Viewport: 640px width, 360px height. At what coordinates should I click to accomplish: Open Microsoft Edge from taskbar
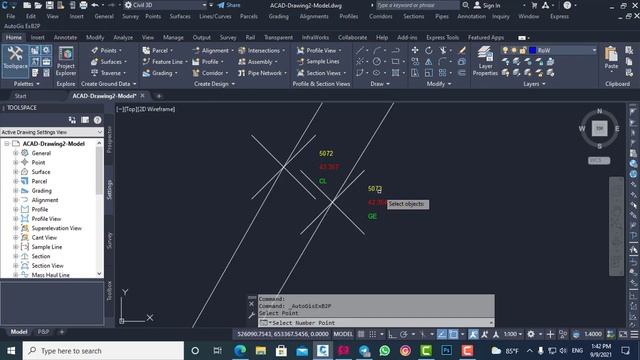click(x=240, y=351)
